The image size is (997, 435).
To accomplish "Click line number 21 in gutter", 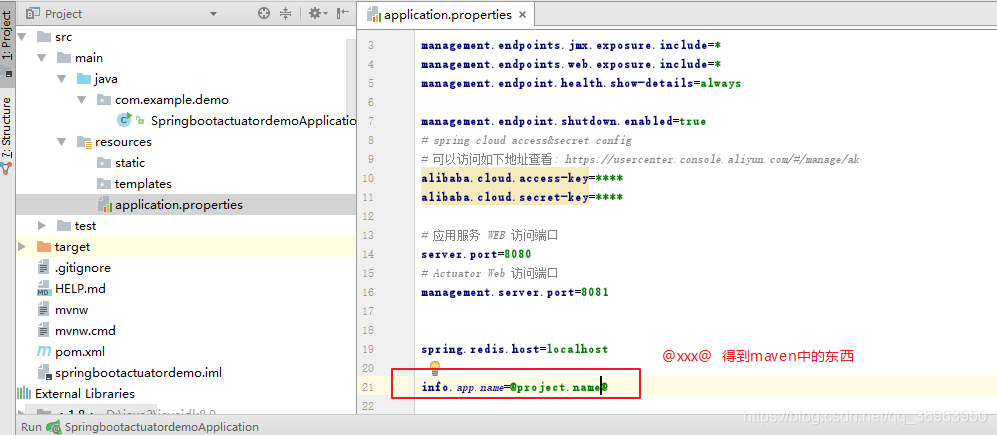I will tap(368, 387).
